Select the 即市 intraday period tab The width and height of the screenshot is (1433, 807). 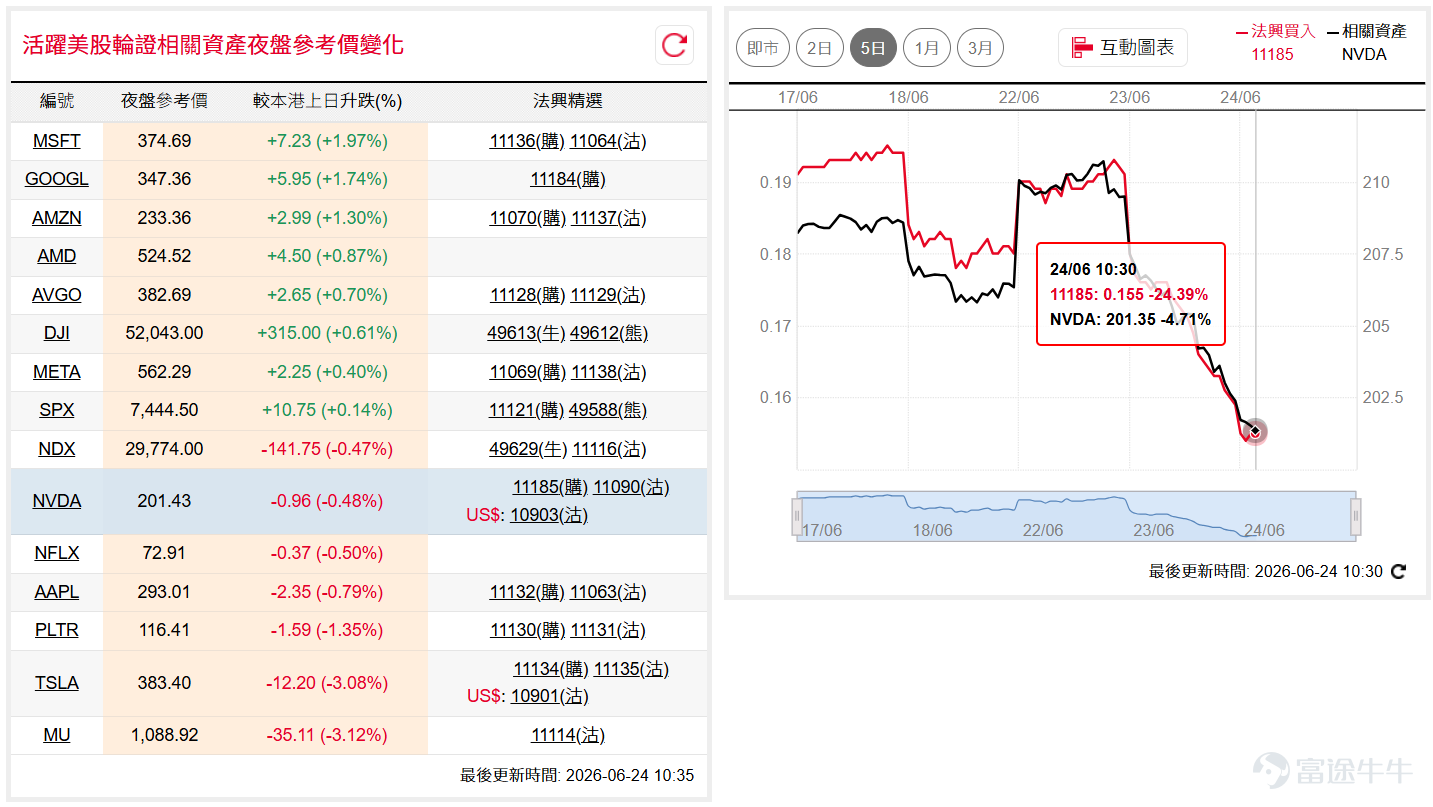tap(763, 48)
